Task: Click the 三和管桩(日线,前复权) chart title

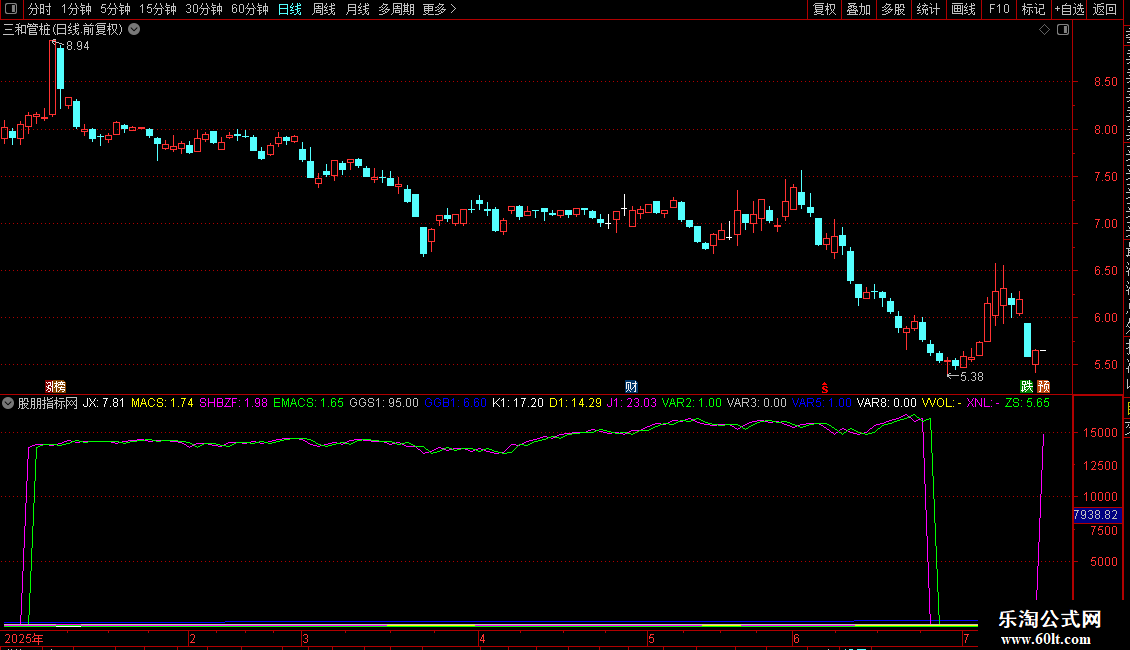Action: [63, 30]
